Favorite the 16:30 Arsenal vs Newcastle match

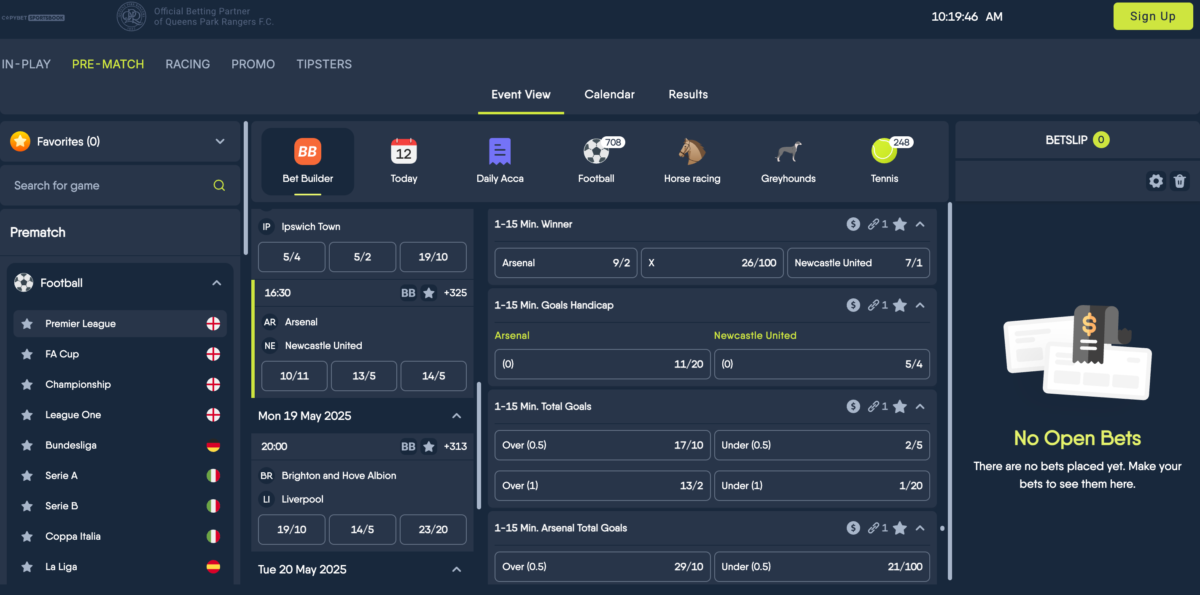point(429,293)
